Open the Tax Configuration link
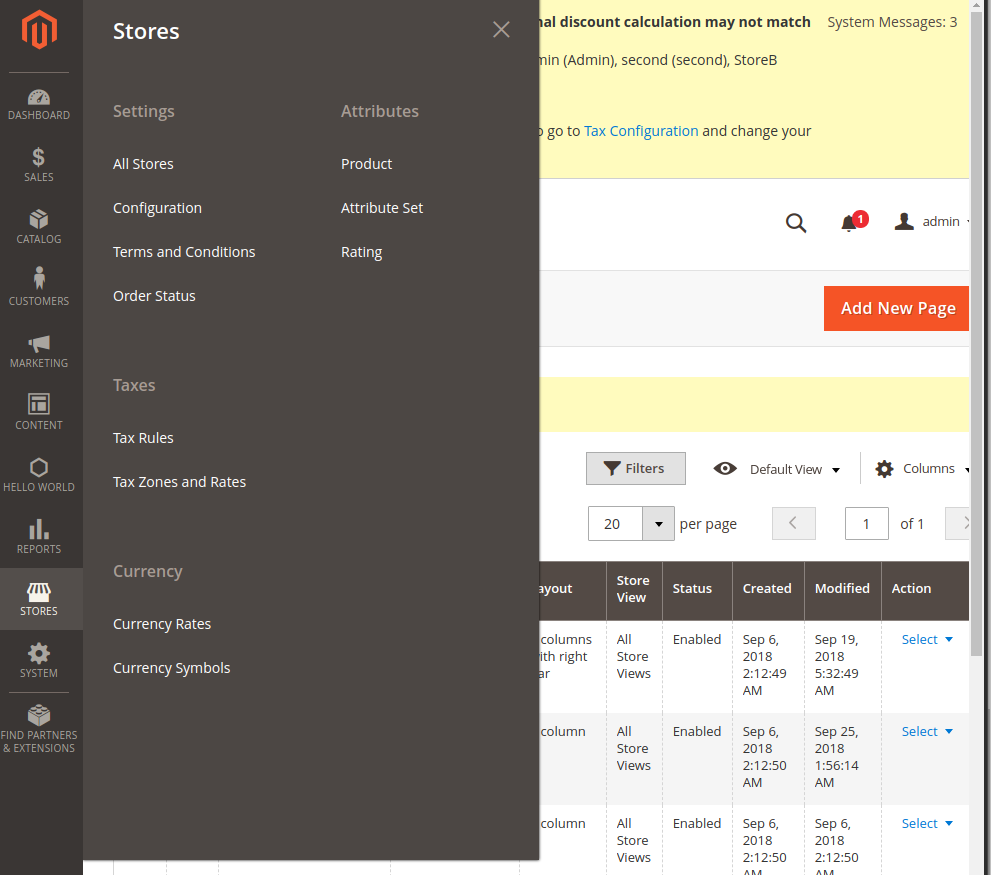Screen dimensions: 991x875 click(x=641, y=130)
